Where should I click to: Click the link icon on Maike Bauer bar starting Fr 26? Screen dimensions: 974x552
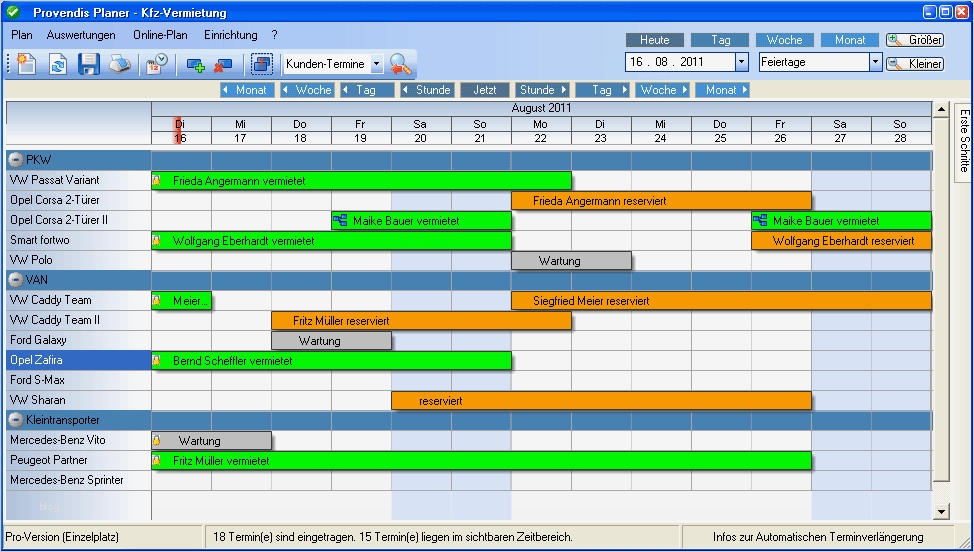pos(760,220)
